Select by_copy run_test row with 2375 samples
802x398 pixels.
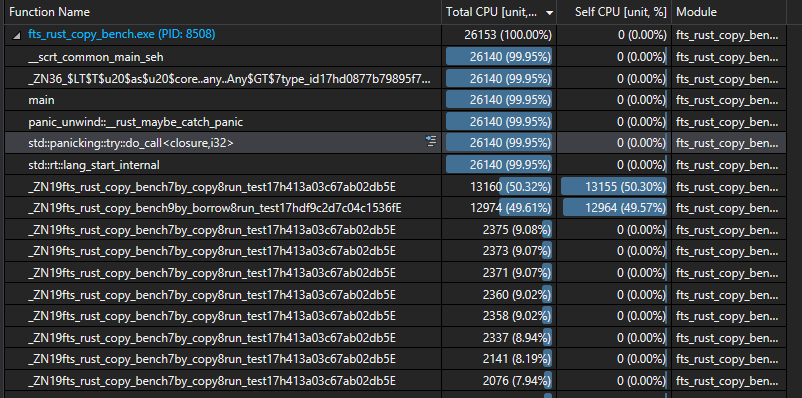point(395,230)
